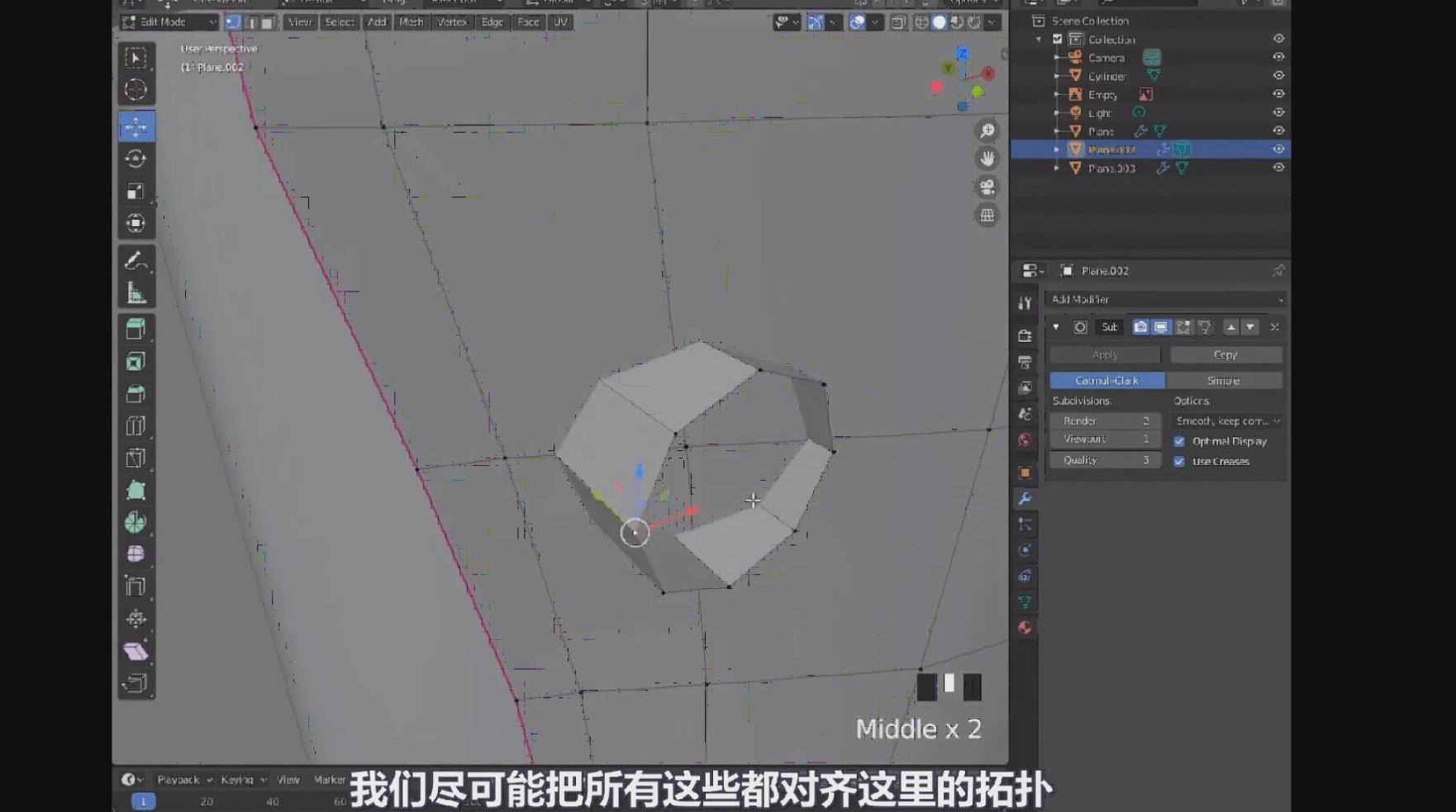Image resolution: width=1456 pixels, height=812 pixels.
Task: Uncheck the Use Creases option
Action: (1179, 462)
